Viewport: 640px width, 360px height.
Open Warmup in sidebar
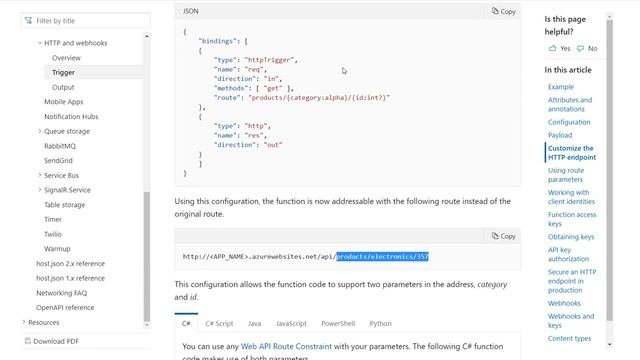click(57, 249)
